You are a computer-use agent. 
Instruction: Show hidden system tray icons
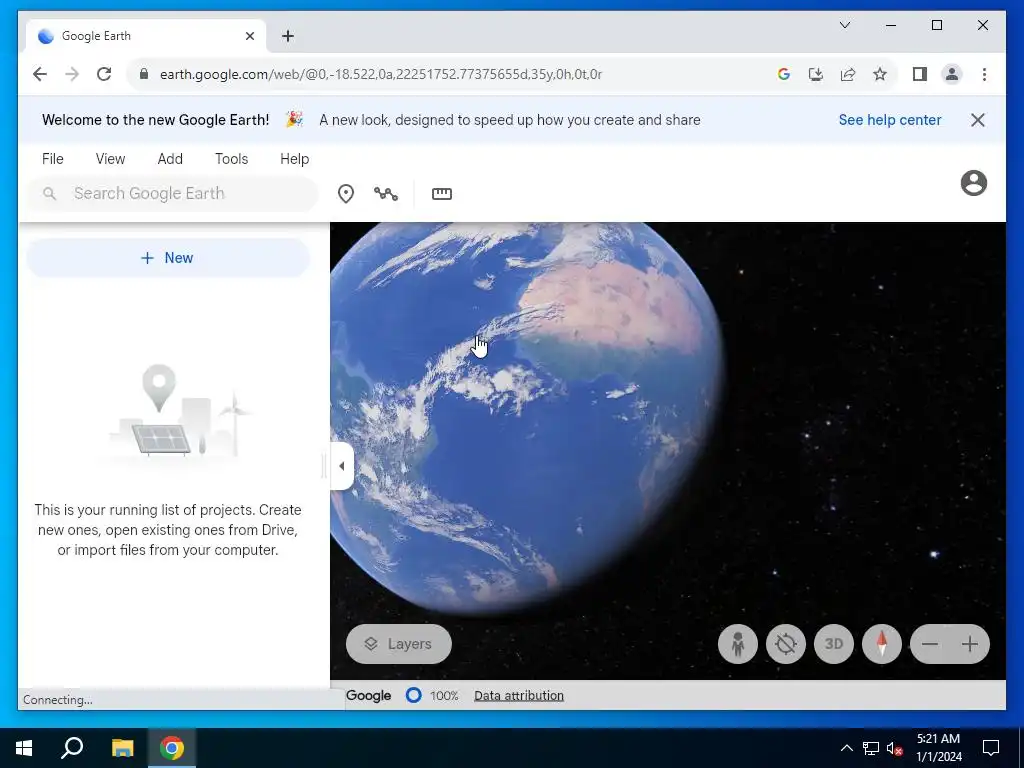(x=846, y=748)
